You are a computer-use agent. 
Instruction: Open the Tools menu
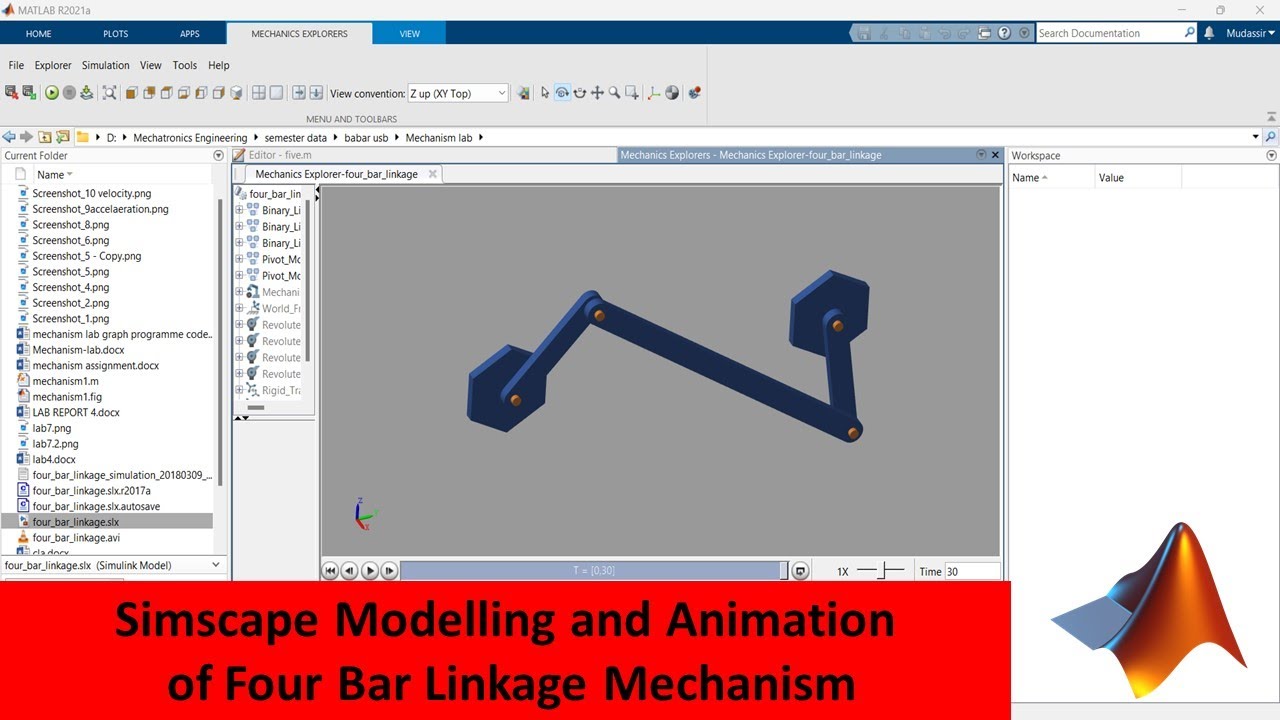tap(185, 65)
